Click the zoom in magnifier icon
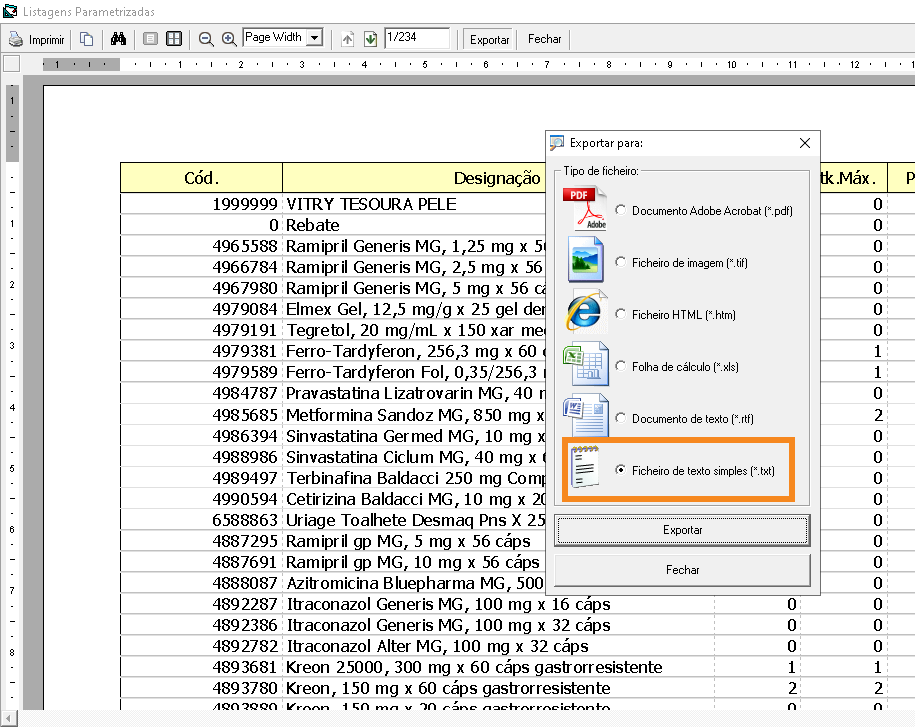The image size is (915, 727). tap(229, 39)
